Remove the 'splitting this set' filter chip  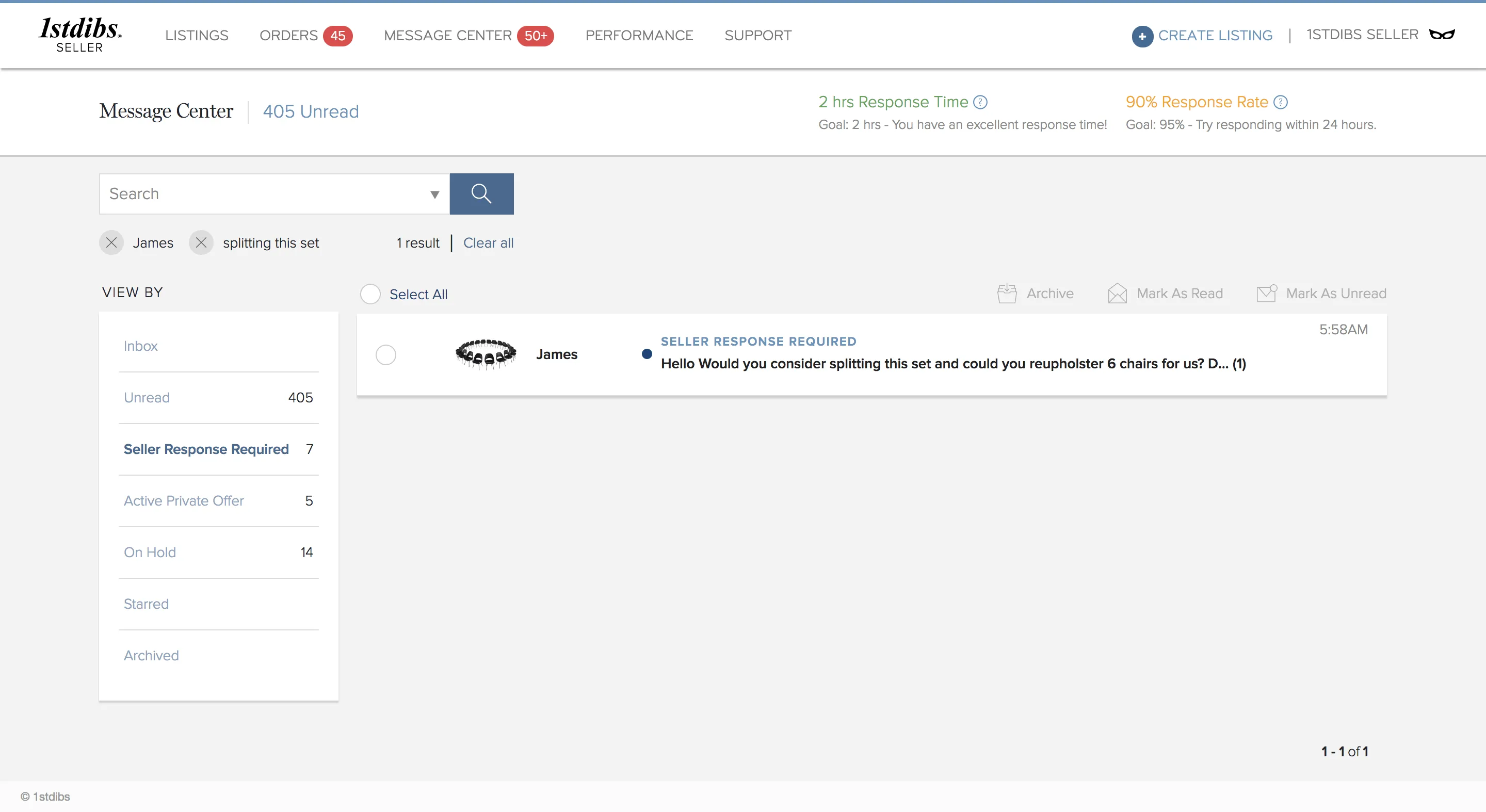tap(201, 243)
